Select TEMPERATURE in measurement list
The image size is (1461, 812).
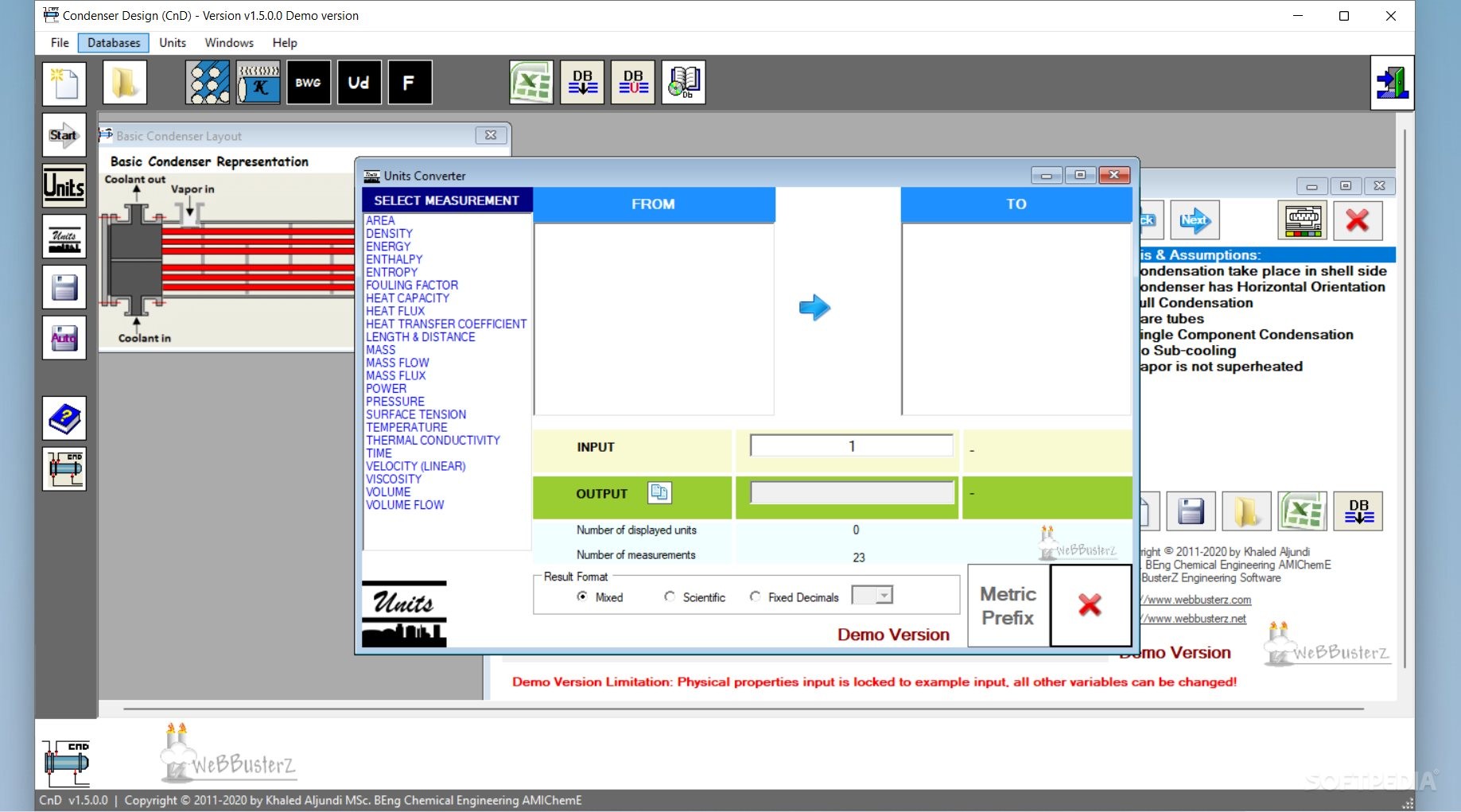406,427
